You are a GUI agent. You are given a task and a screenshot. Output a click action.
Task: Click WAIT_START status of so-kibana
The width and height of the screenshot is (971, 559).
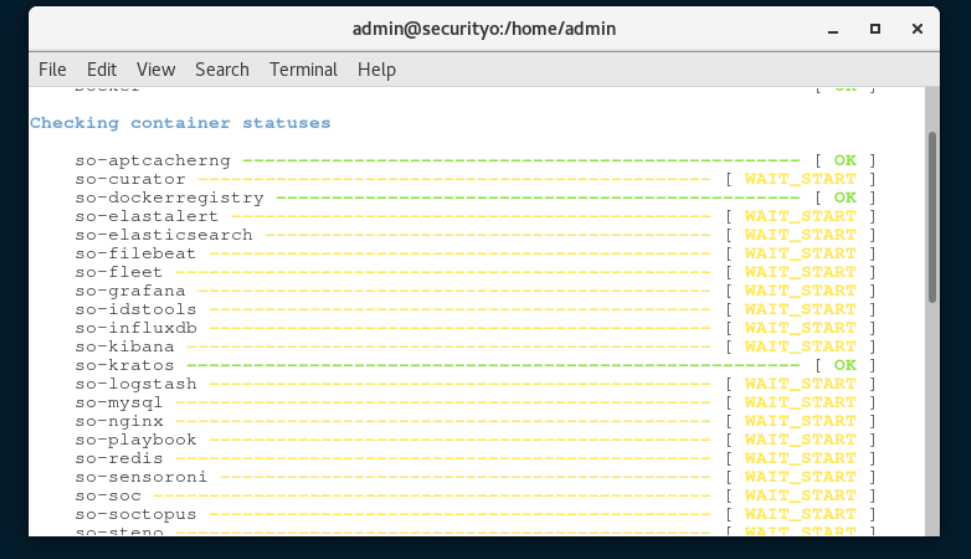[800, 346]
